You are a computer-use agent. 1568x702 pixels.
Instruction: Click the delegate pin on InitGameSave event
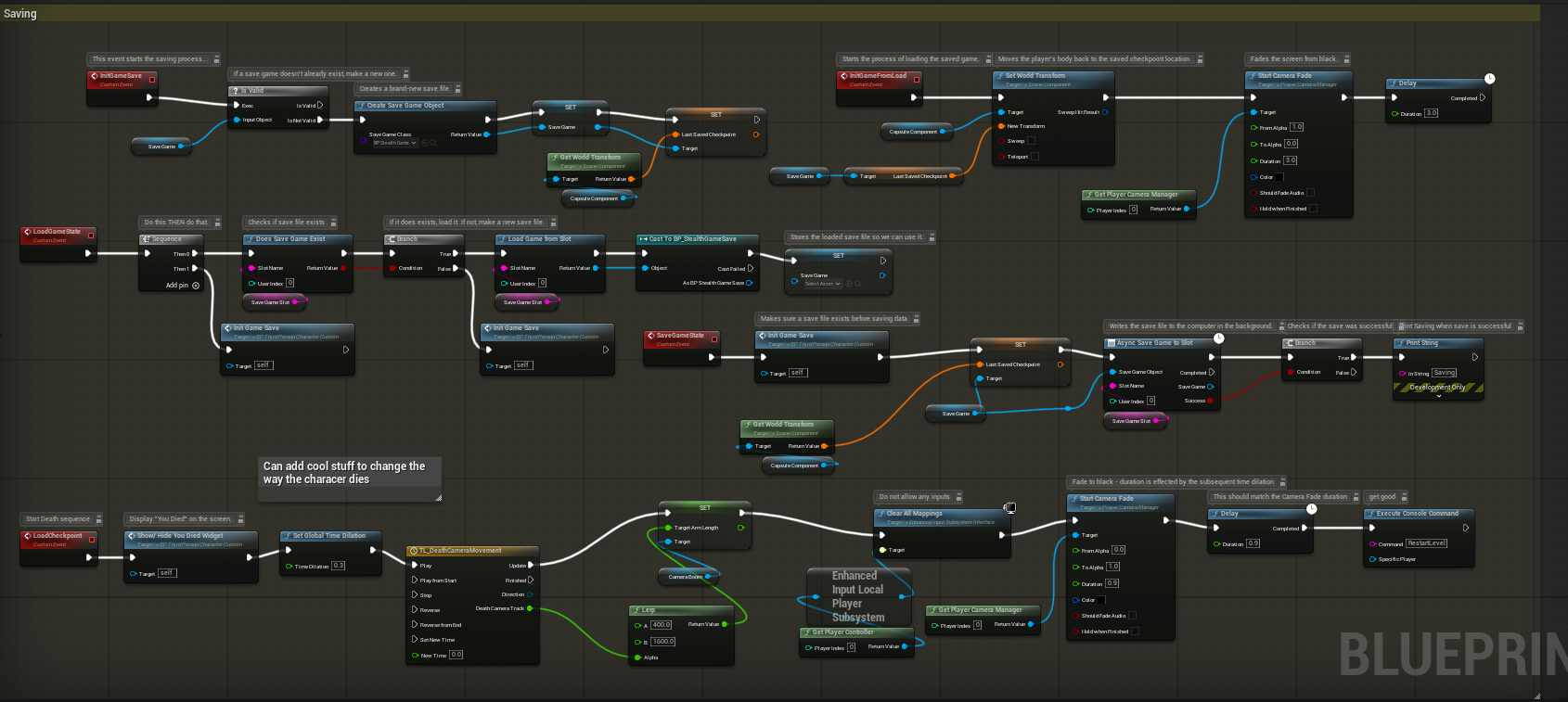150,81
